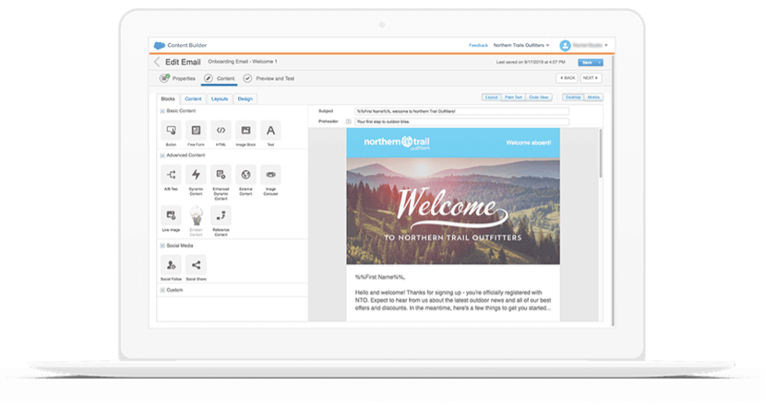Click the Save button

point(588,63)
